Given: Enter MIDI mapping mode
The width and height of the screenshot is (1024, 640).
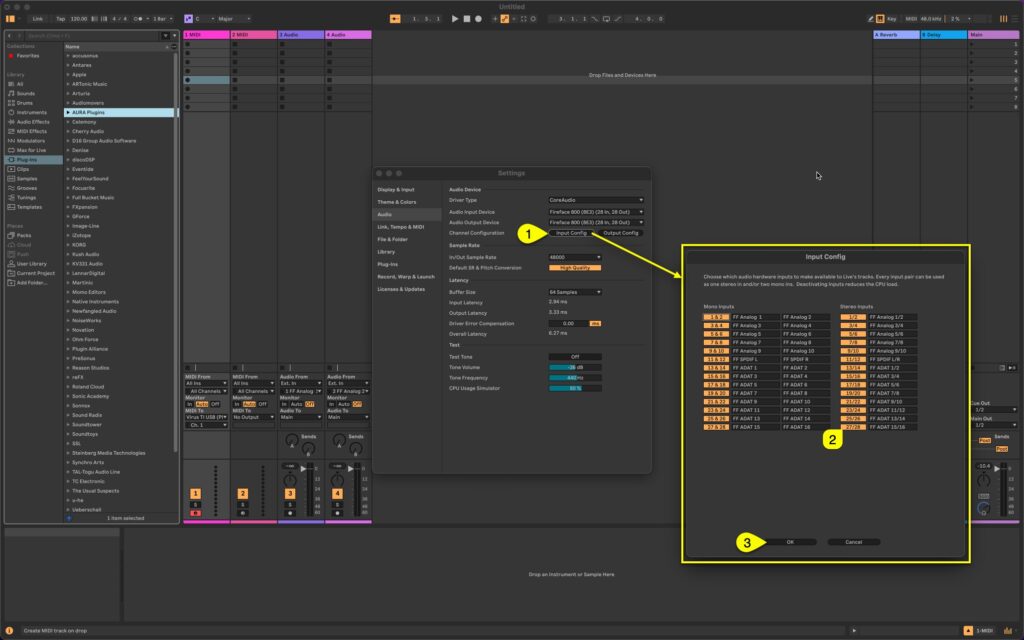Looking at the screenshot, I should pyautogui.click(x=911, y=18).
